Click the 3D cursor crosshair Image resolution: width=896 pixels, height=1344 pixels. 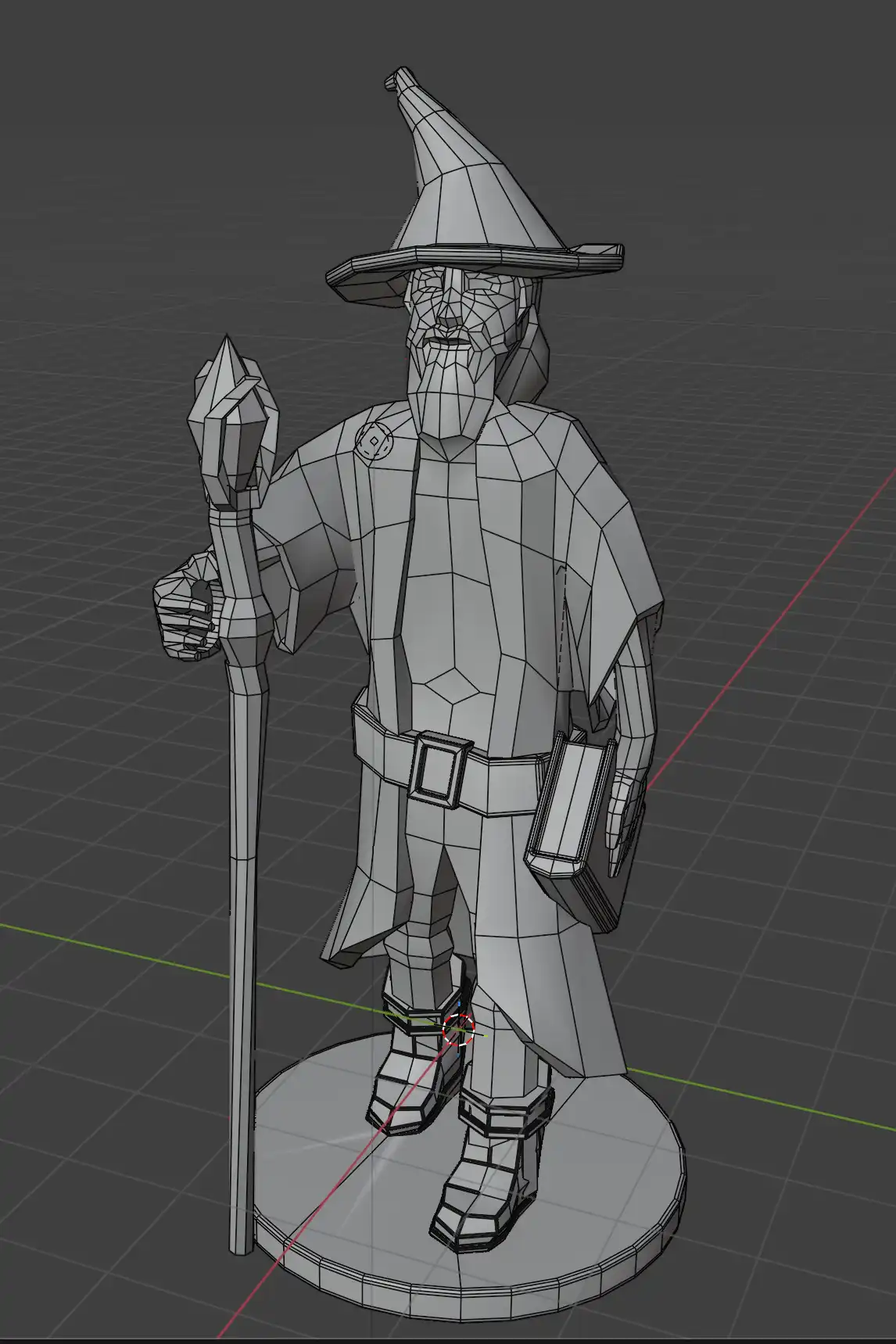coord(459,1029)
